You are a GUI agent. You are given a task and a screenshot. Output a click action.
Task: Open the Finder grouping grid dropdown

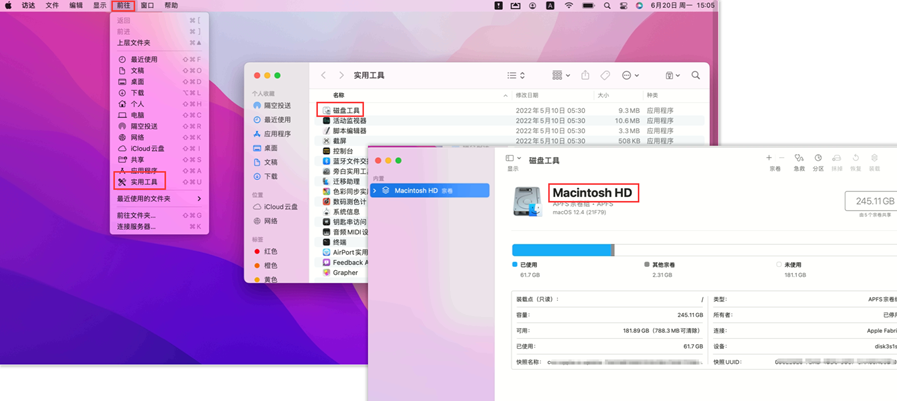tap(561, 75)
